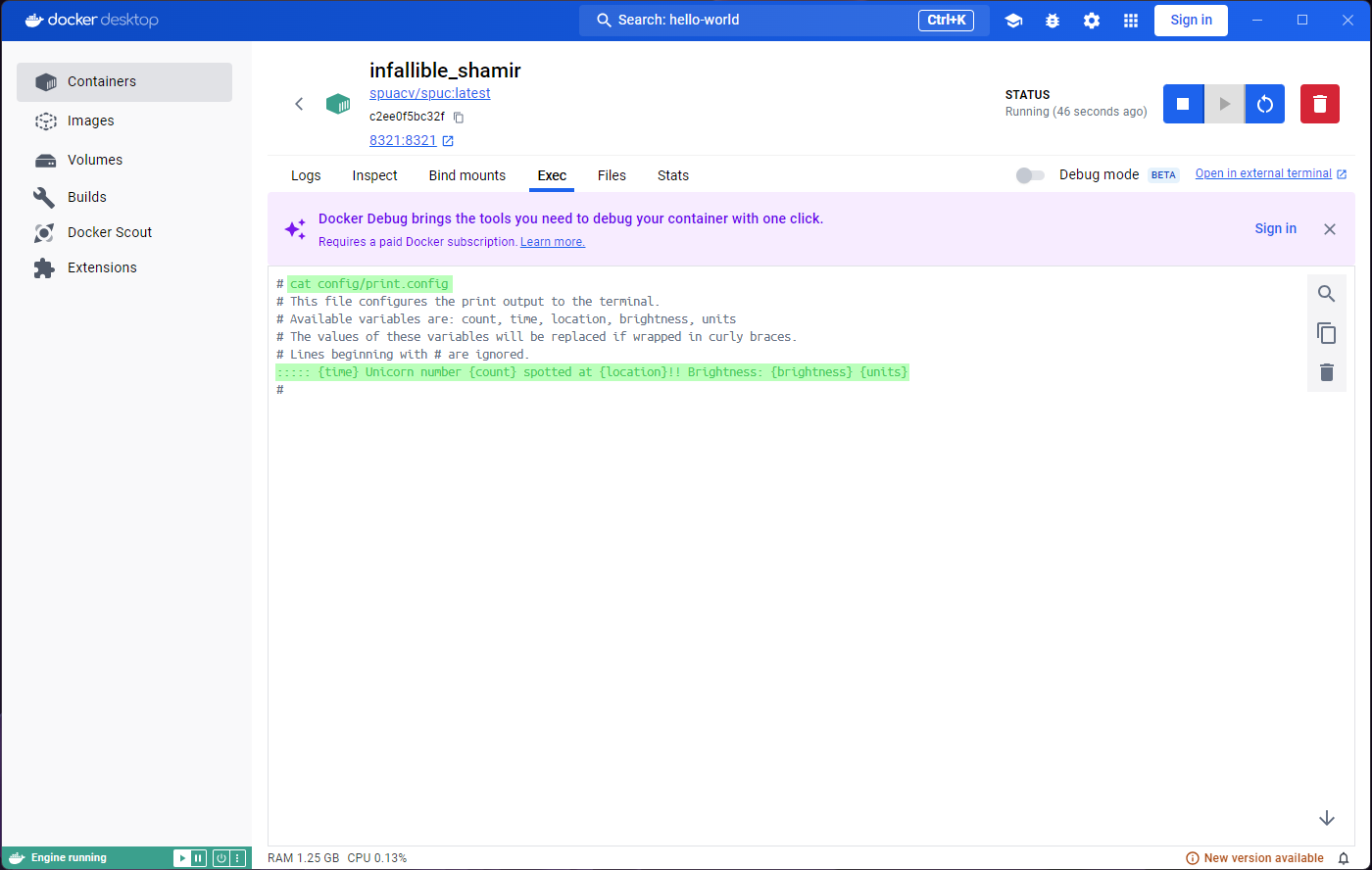
Task: Jump to the bottom of the terminal
Action: (1327, 818)
